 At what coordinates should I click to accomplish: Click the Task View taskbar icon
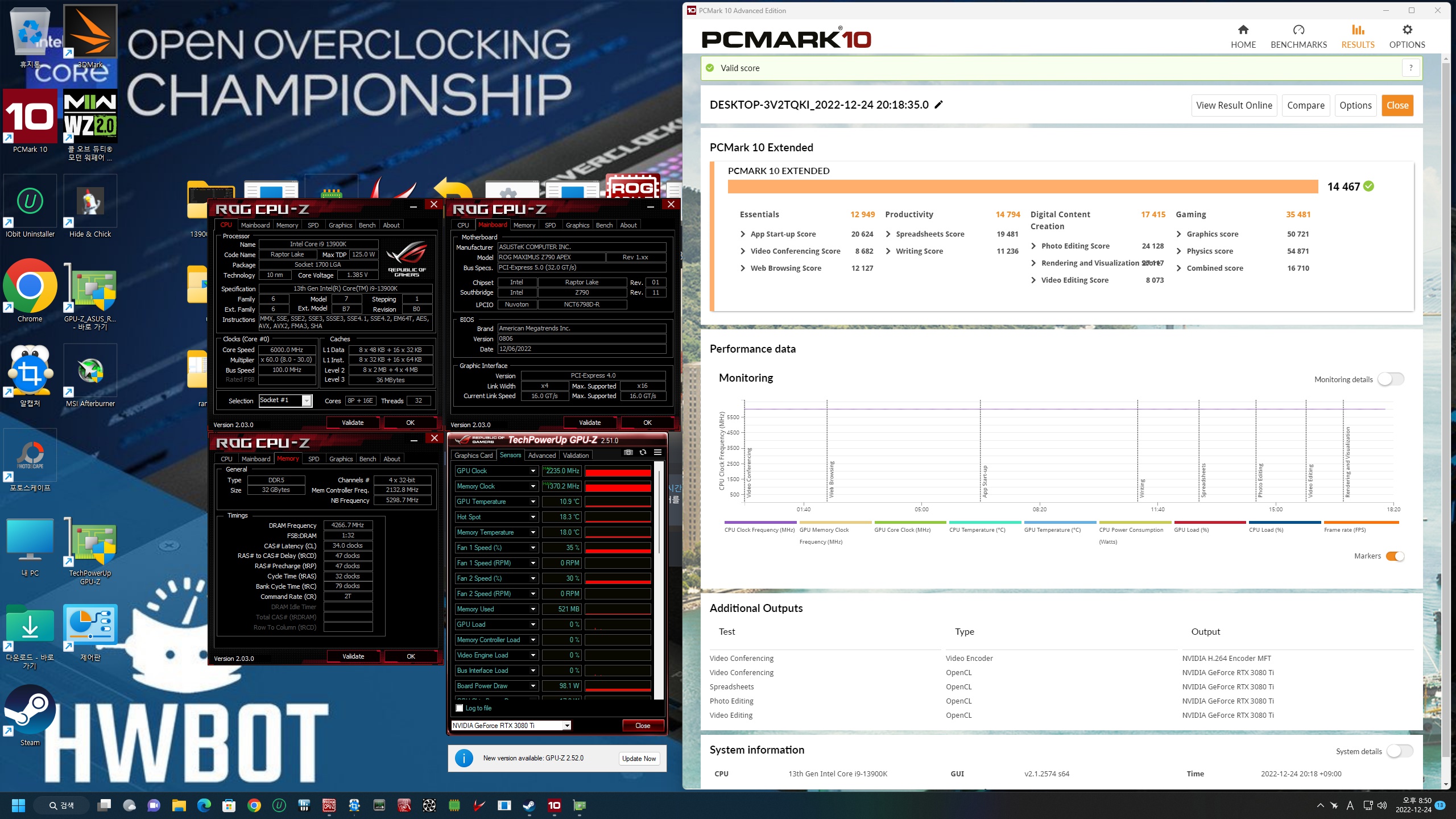pos(104,805)
